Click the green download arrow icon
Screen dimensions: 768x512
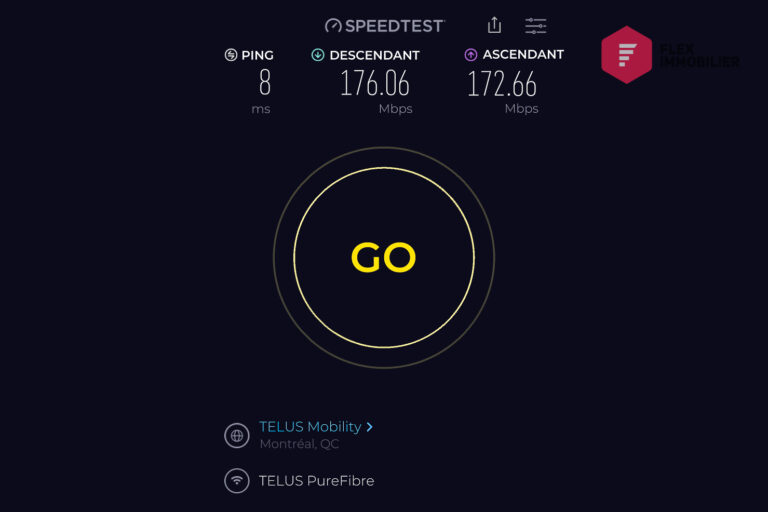point(318,55)
